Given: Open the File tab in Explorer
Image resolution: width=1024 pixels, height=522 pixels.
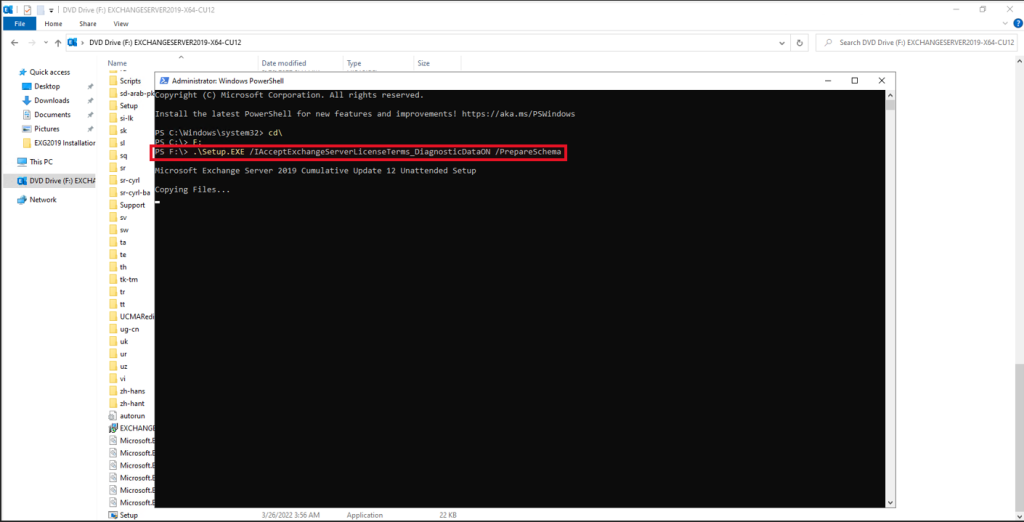Looking at the screenshot, I should coord(20,24).
